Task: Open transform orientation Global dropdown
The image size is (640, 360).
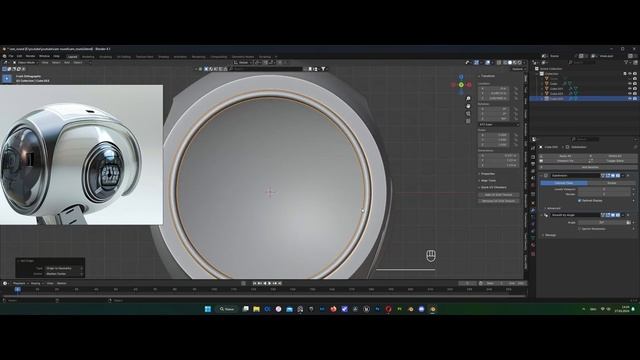Action: 243,62
